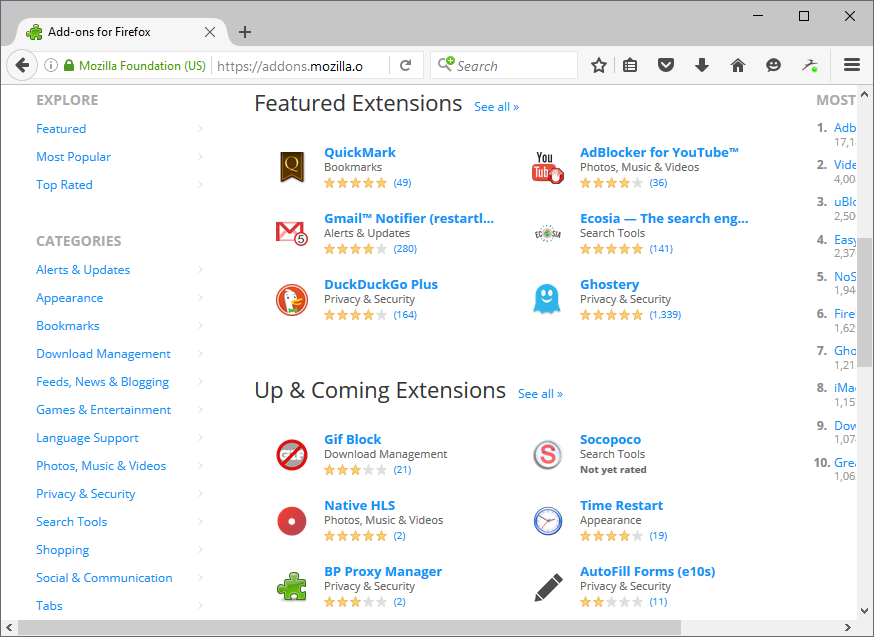
Task: Open the Games & Entertainment category
Action: (103, 410)
